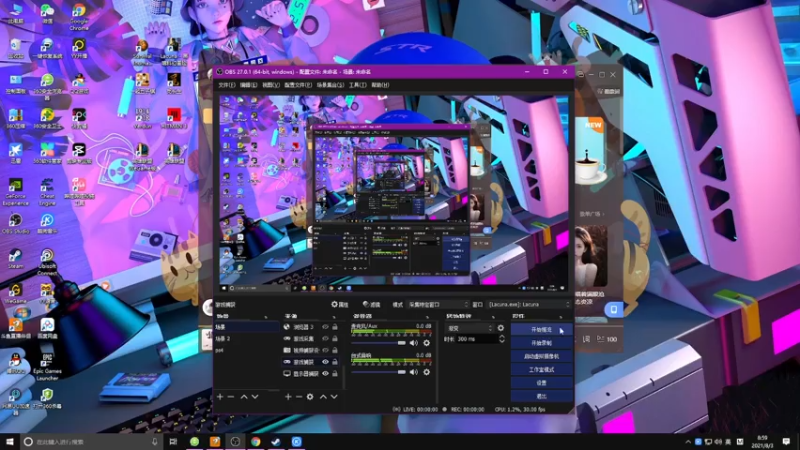Open the Windows Start menu
The width and height of the screenshot is (800, 450).
tap(10, 441)
